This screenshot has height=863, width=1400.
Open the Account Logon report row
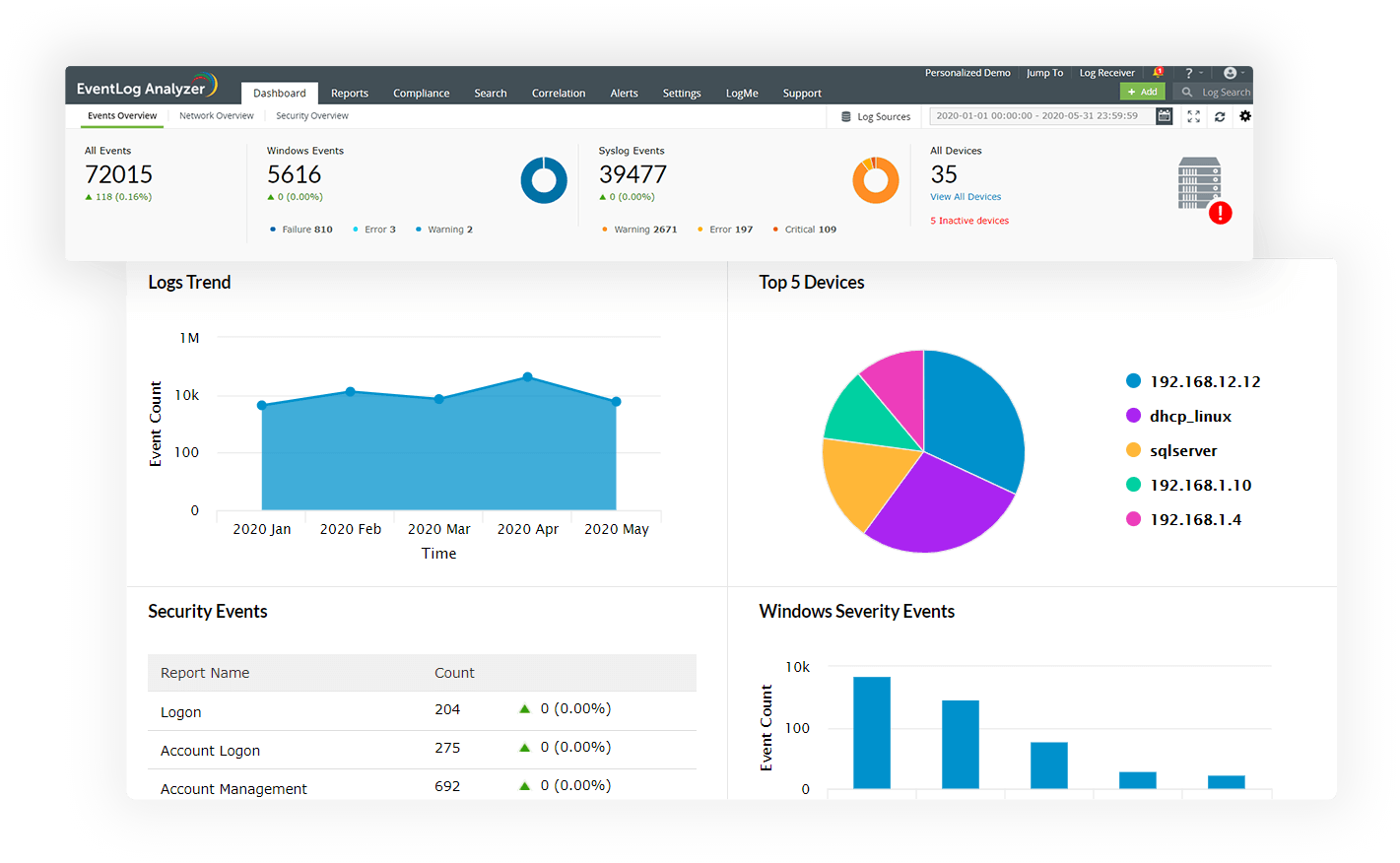[422, 750]
